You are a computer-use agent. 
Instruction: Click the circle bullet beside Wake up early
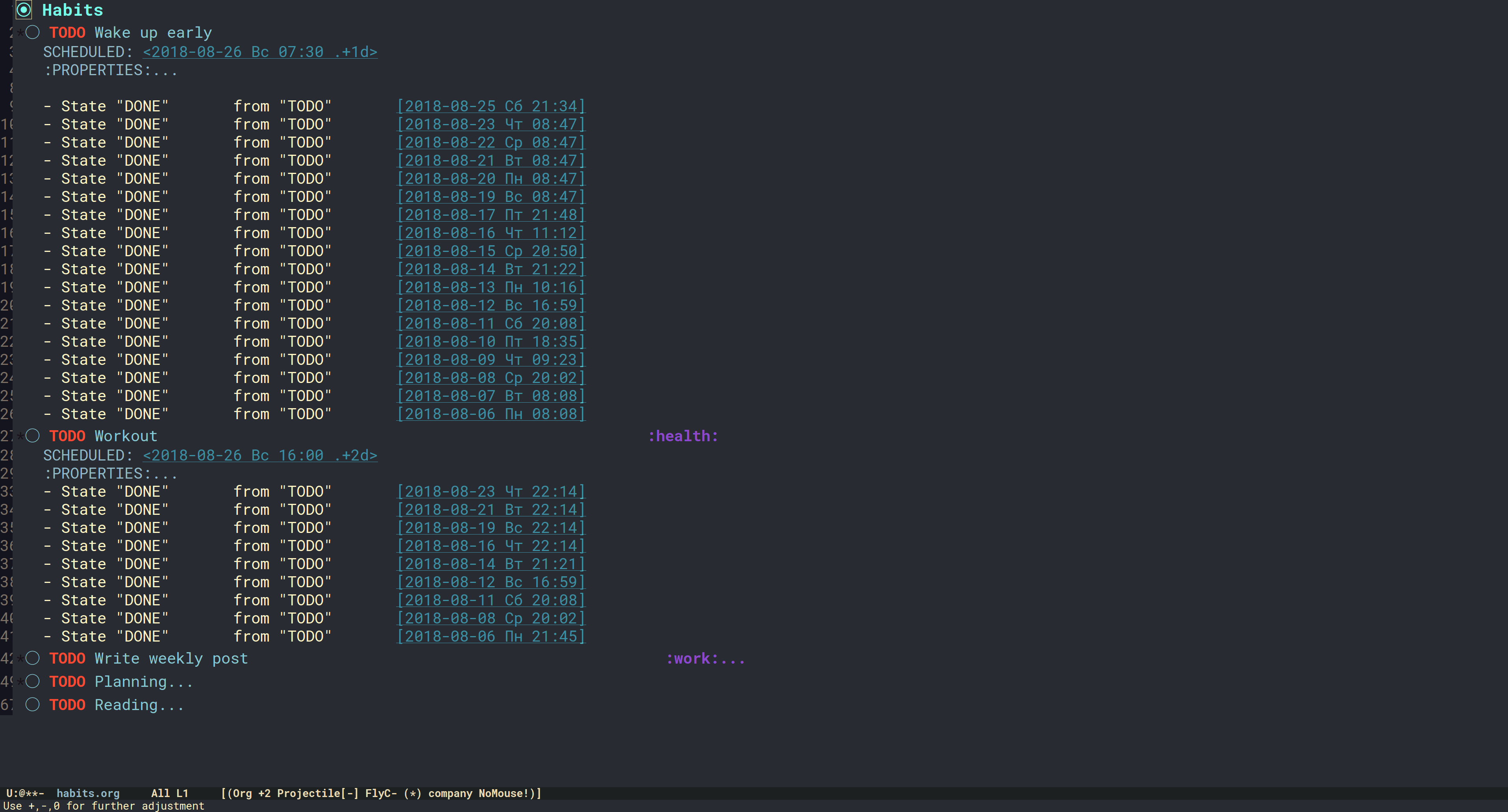(x=33, y=32)
